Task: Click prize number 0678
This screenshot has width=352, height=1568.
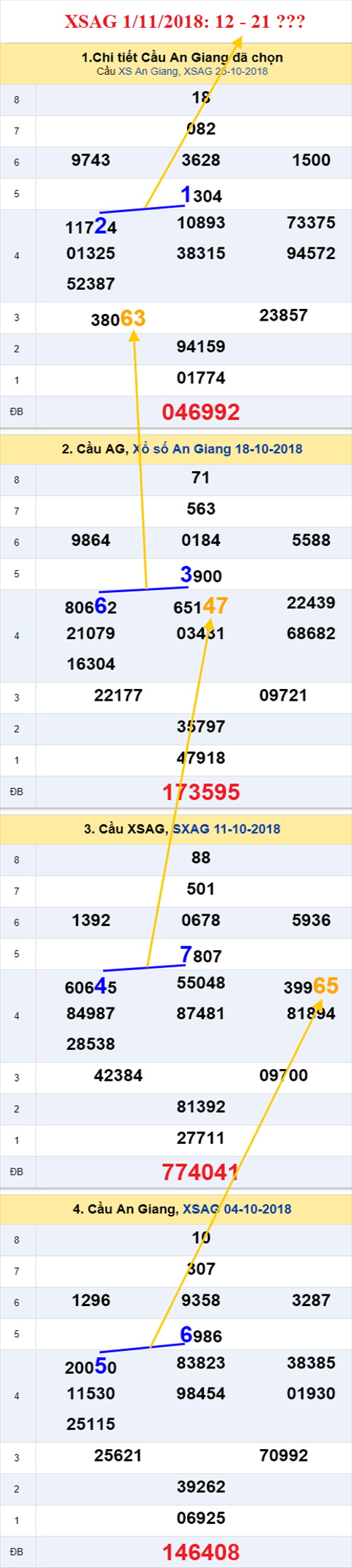Action: point(201,921)
